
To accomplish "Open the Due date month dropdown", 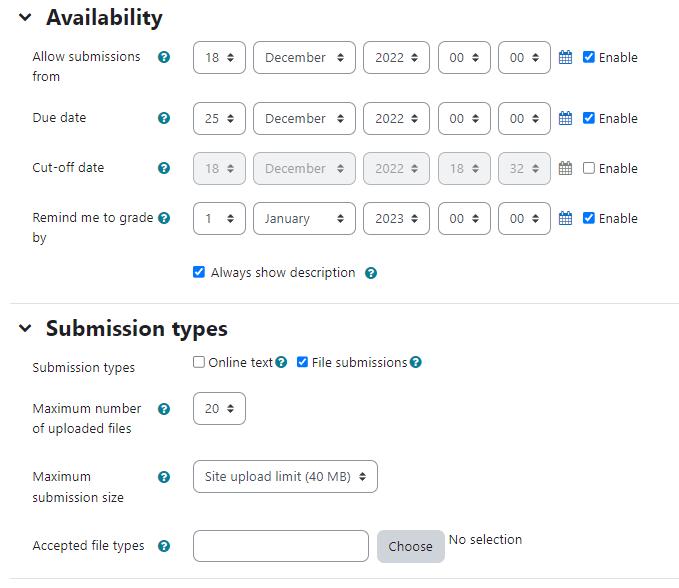I will click(304, 118).
